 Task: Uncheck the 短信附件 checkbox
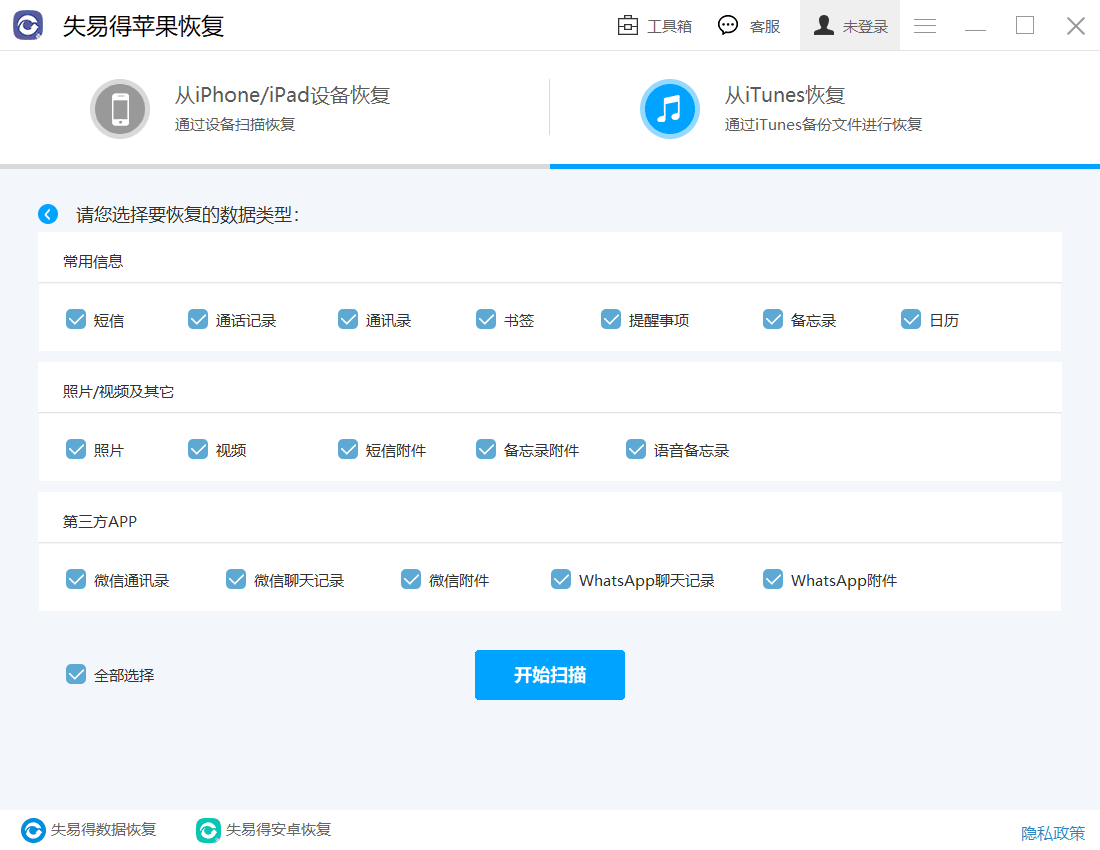pyautogui.click(x=348, y=449)
